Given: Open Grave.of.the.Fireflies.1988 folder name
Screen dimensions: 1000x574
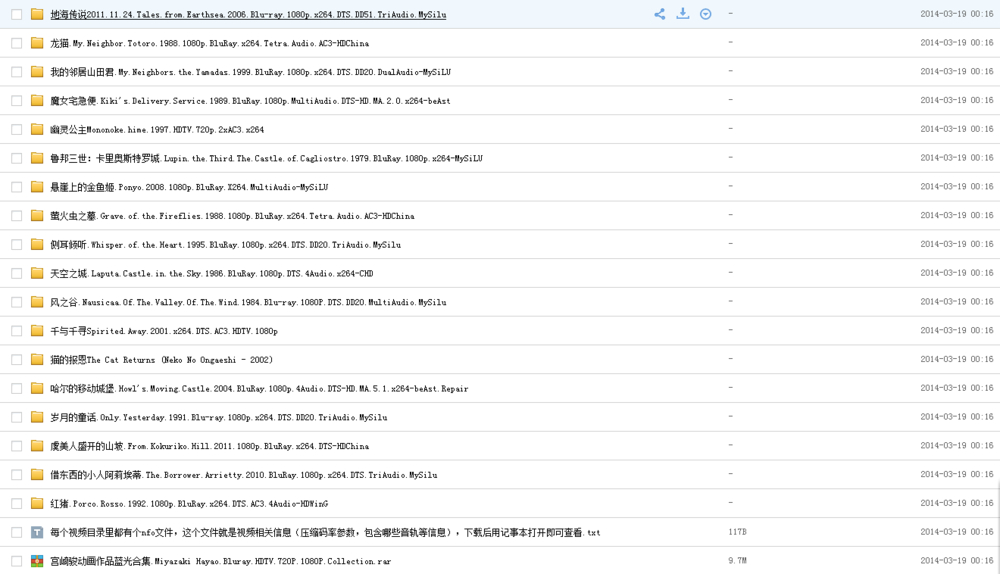Looking at the screenshot, I should pyautogui.click(x=232, y=216).
